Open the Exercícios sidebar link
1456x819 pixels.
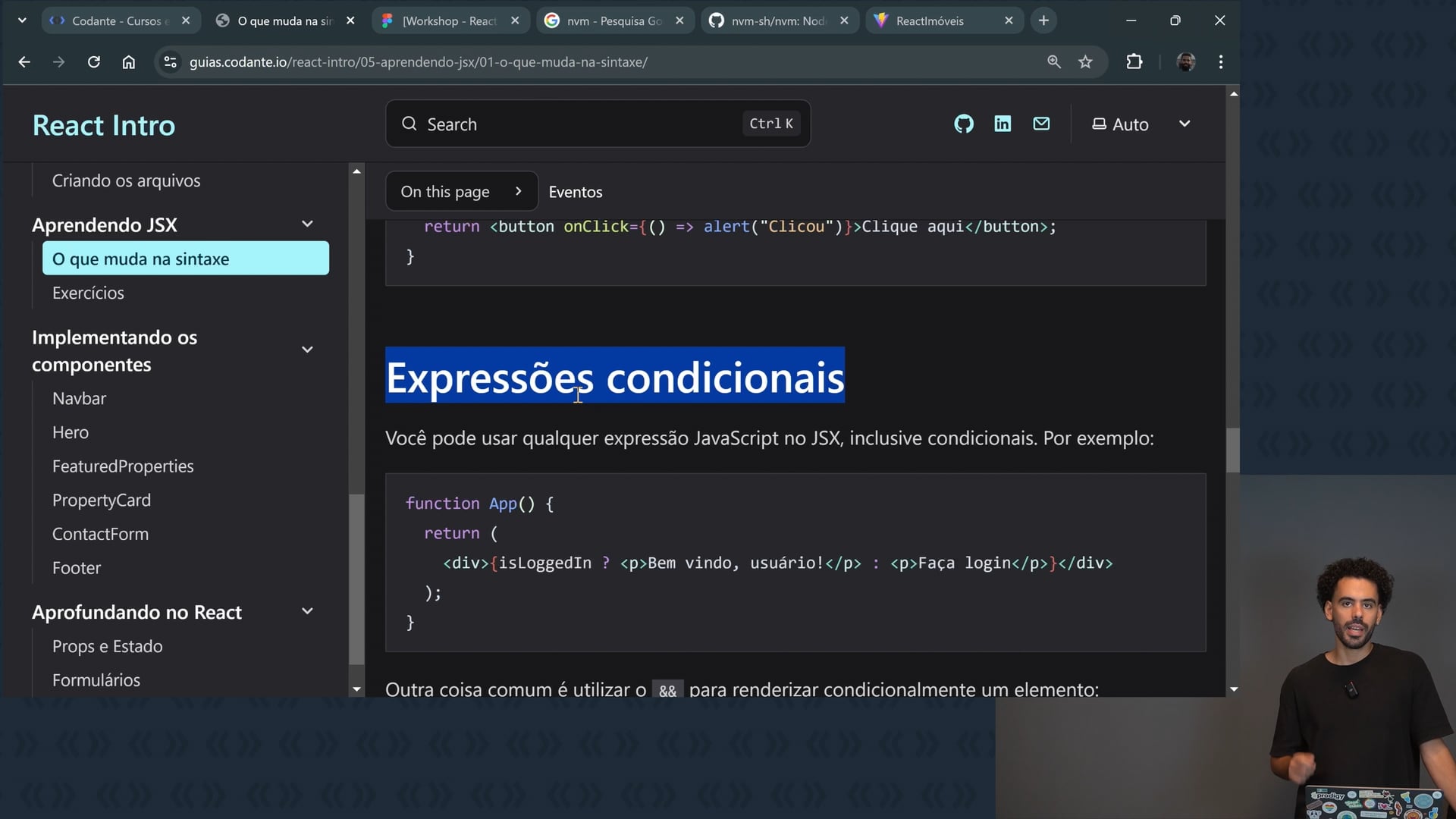click(88, 293)
